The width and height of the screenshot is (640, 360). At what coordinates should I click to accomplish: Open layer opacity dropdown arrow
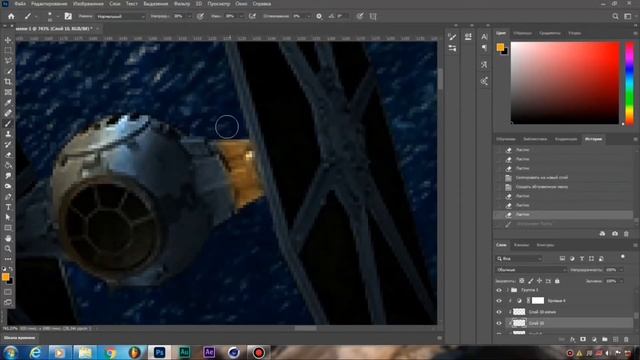[x=621, y=270]
